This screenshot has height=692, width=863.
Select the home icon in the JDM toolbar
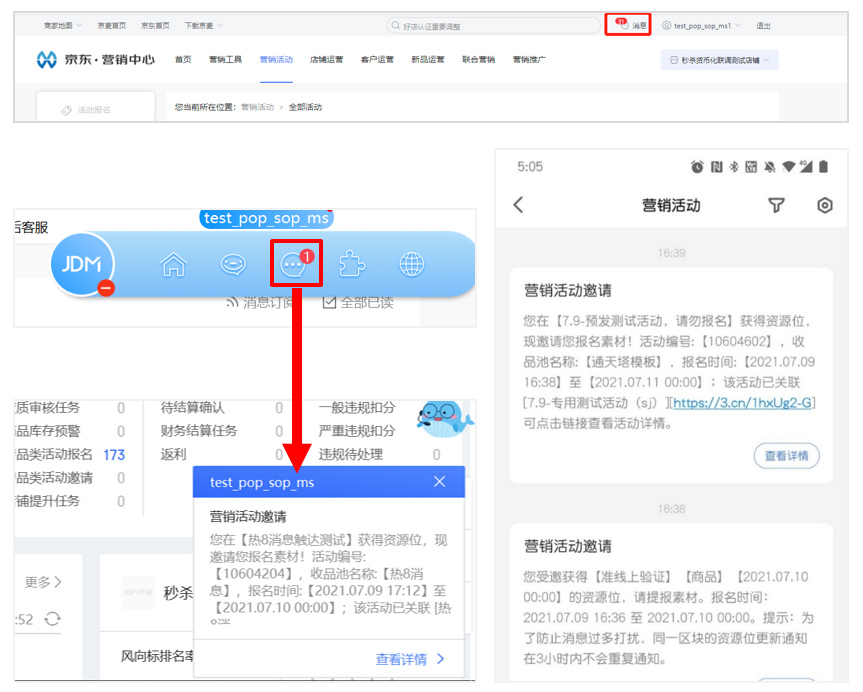[x=173, y=263]
